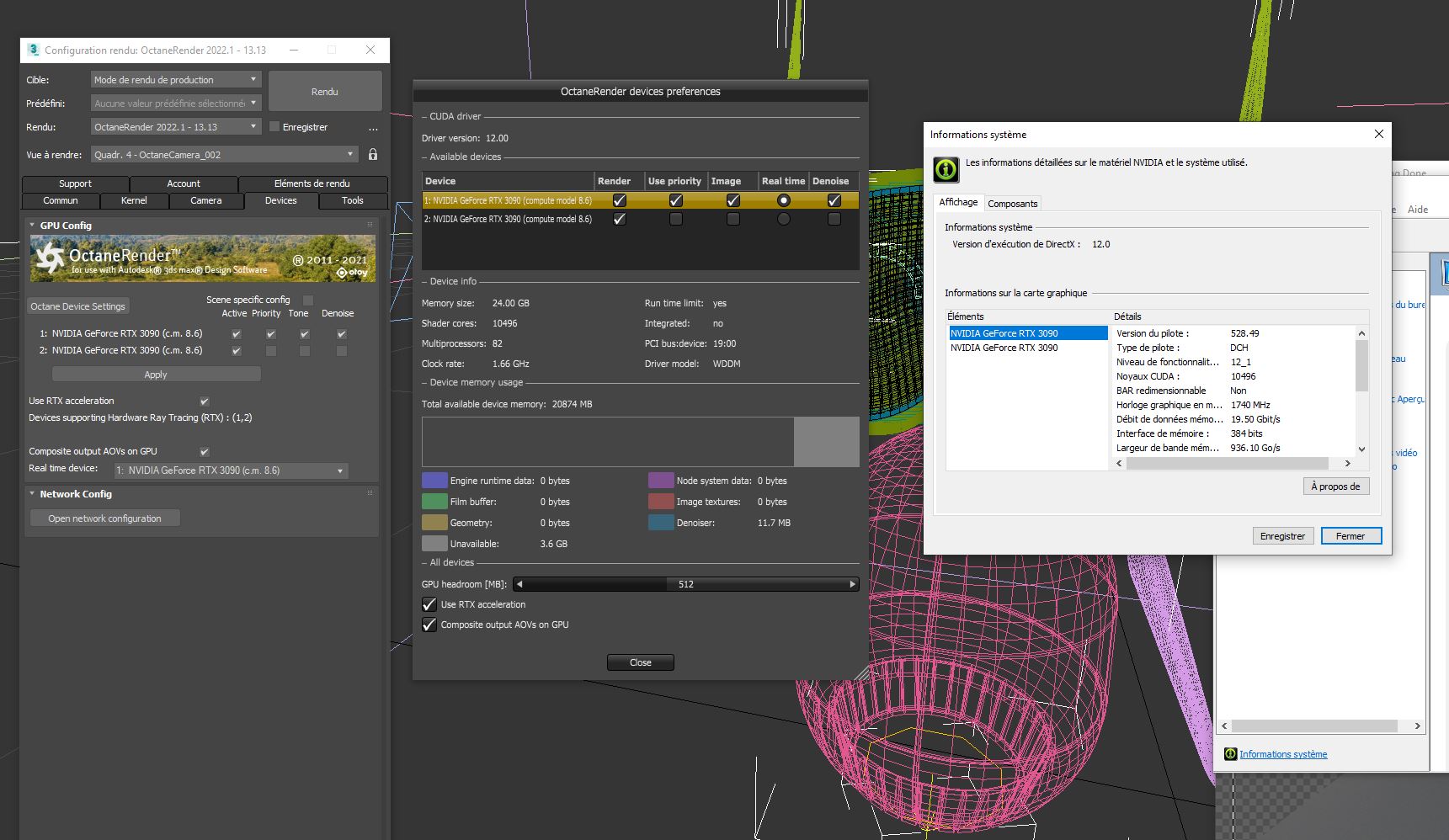Click the right arrow of GPU headroom slider
Viewport: 1449px width, 840px height.
[x=852, y=584]
